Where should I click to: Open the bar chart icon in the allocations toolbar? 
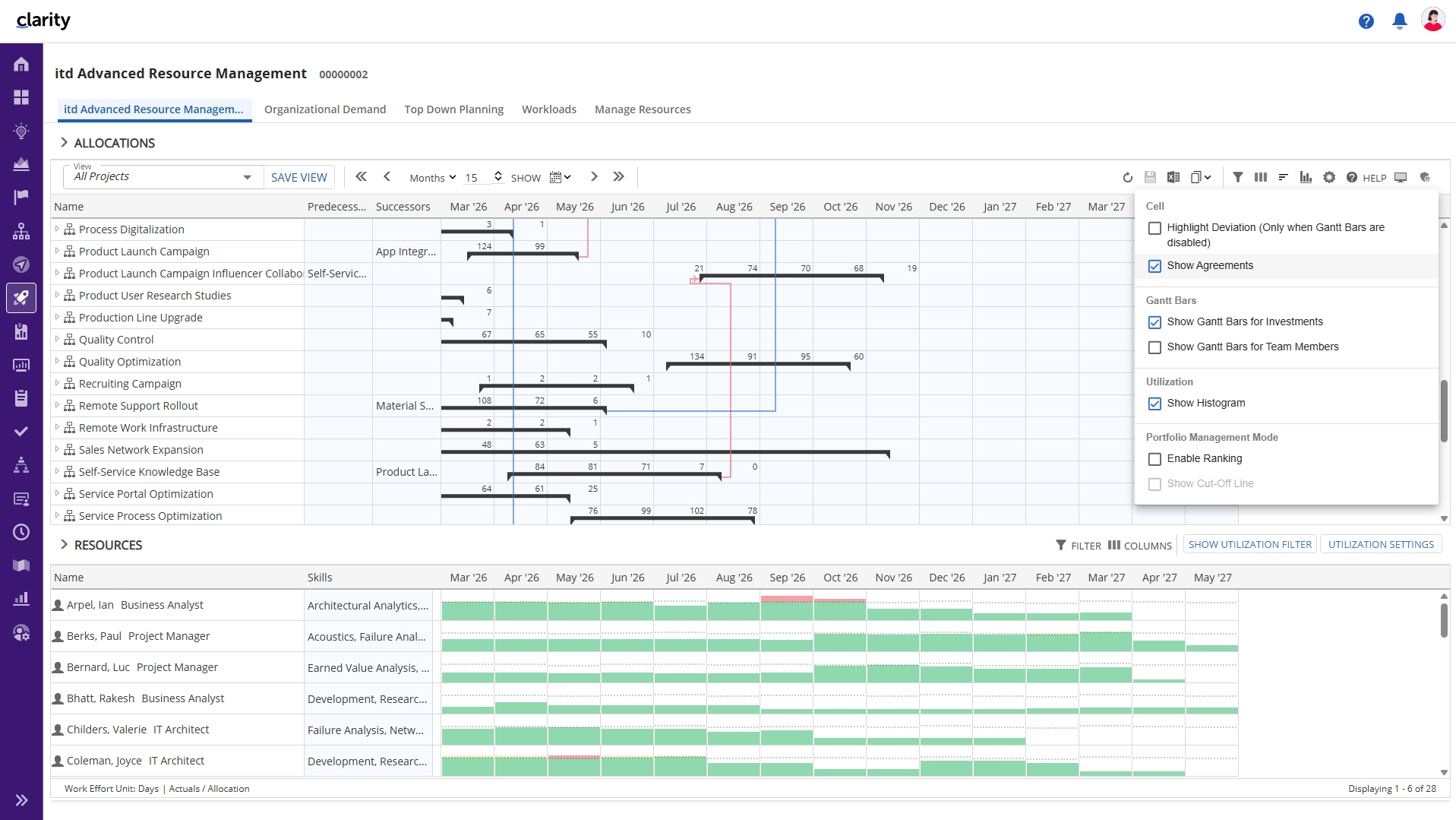1306,177
